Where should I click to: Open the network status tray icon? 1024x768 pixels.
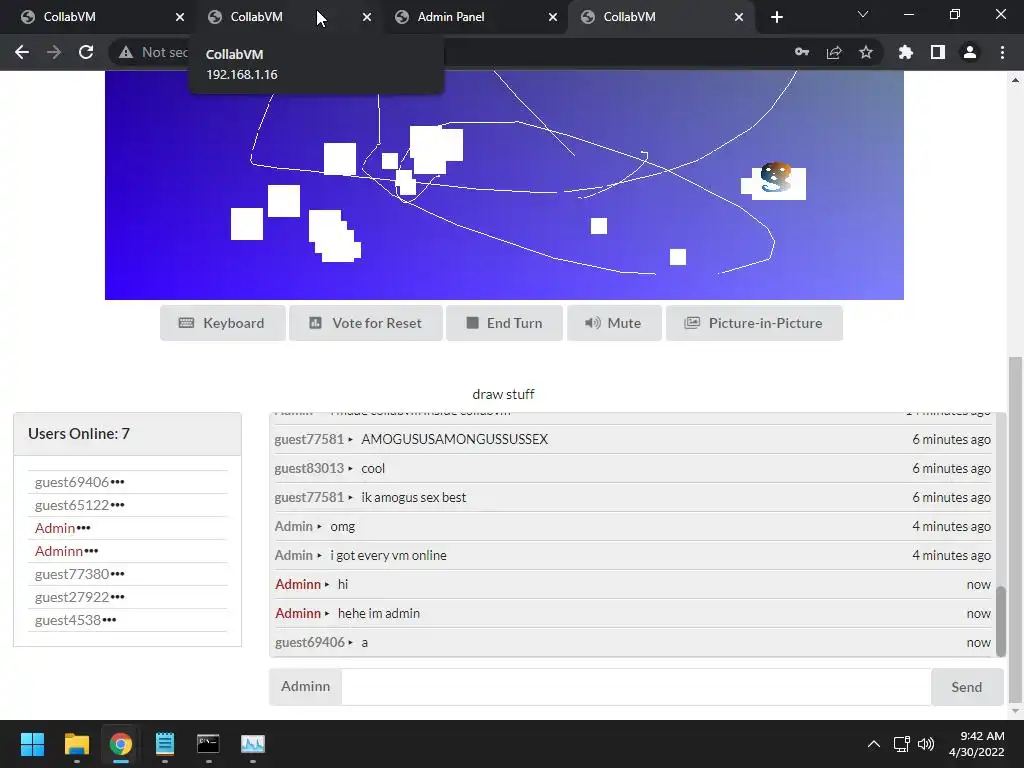902,744
